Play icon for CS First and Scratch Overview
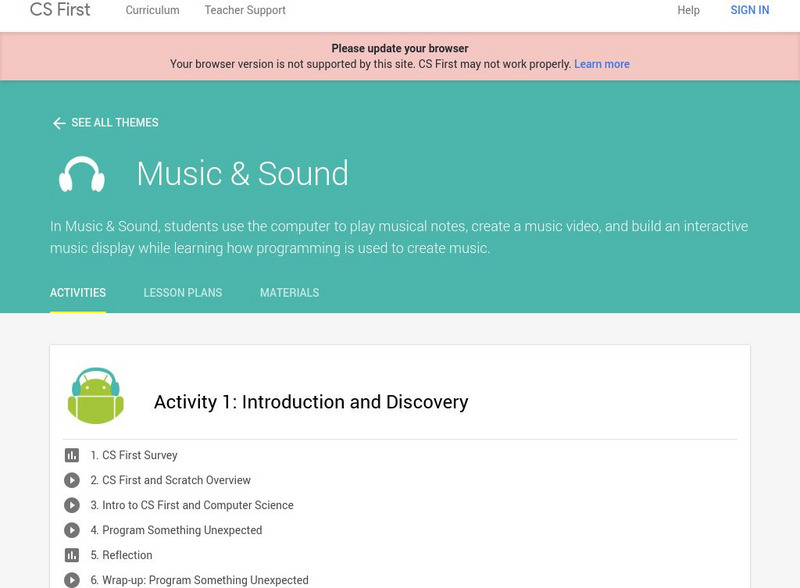The image size is (800, 588). [72, 480]
